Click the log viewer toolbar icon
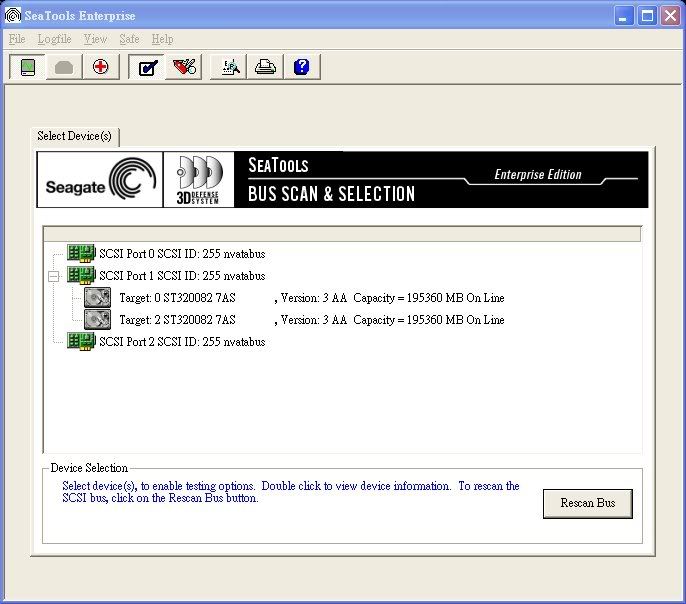686x604 pixels. (229, 67)
